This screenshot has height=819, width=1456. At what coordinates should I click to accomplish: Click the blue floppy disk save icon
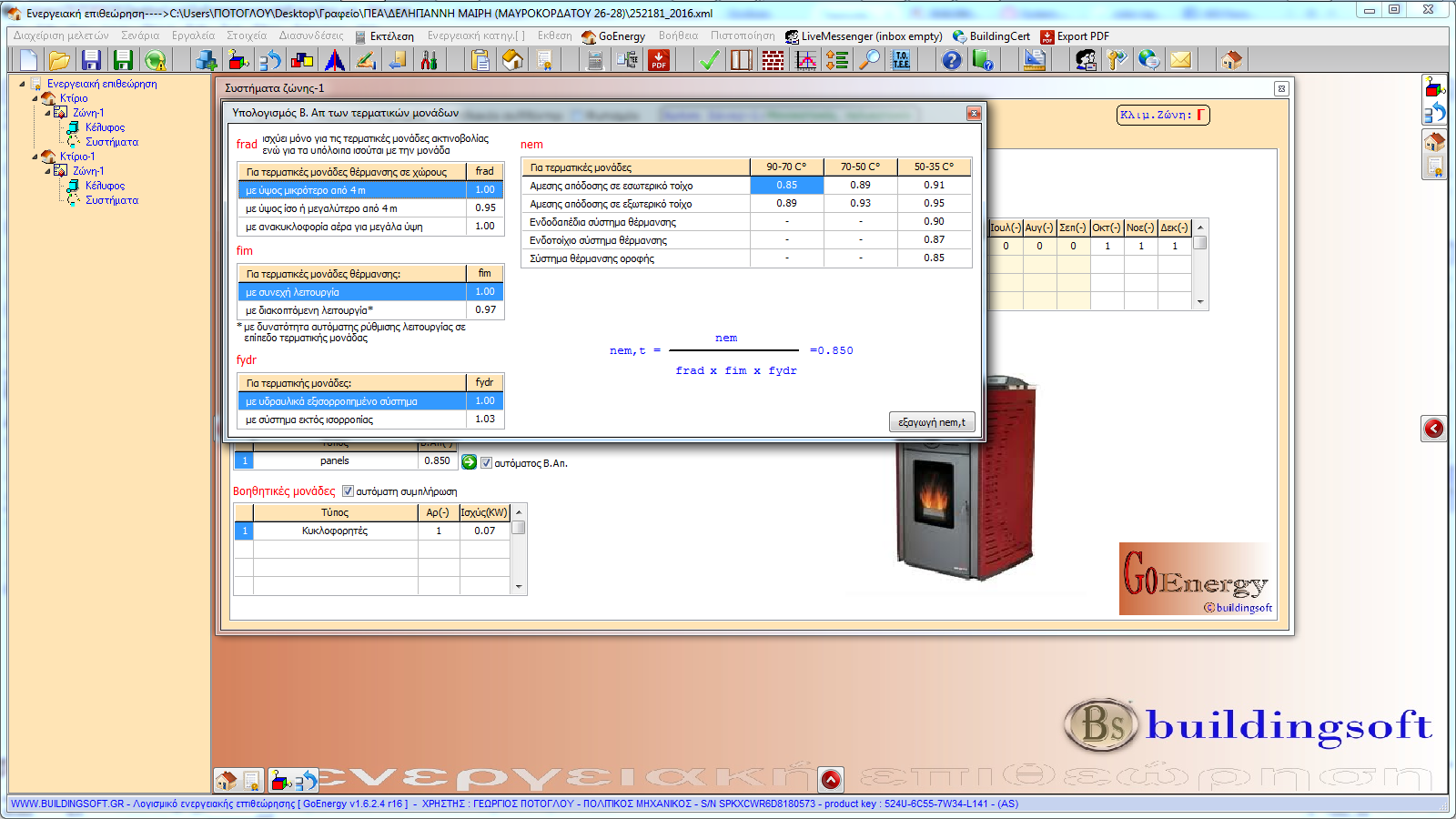coord(91,60)
